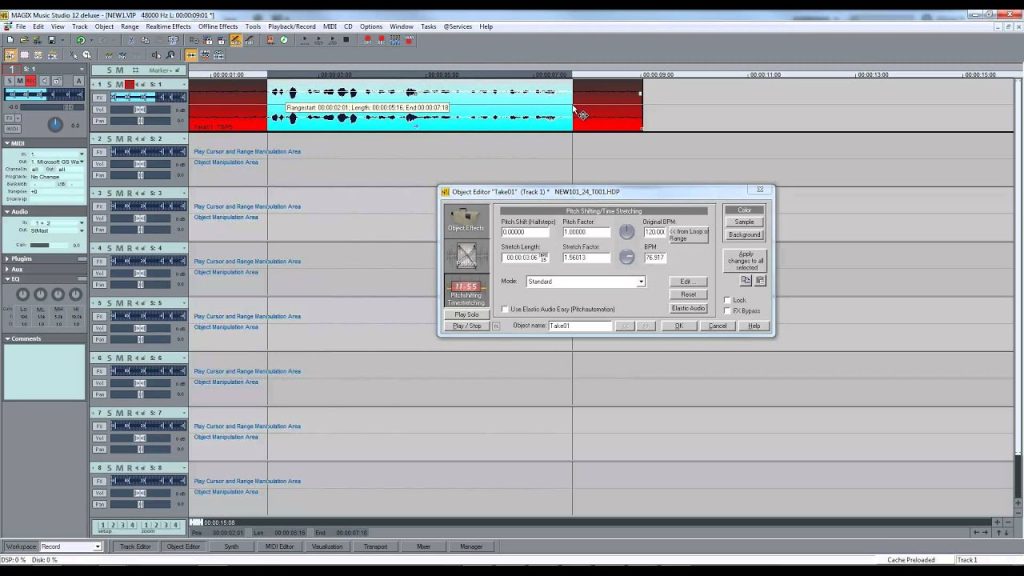Mute track 5
Screen dimensions: 1024x576
(120, 303)
